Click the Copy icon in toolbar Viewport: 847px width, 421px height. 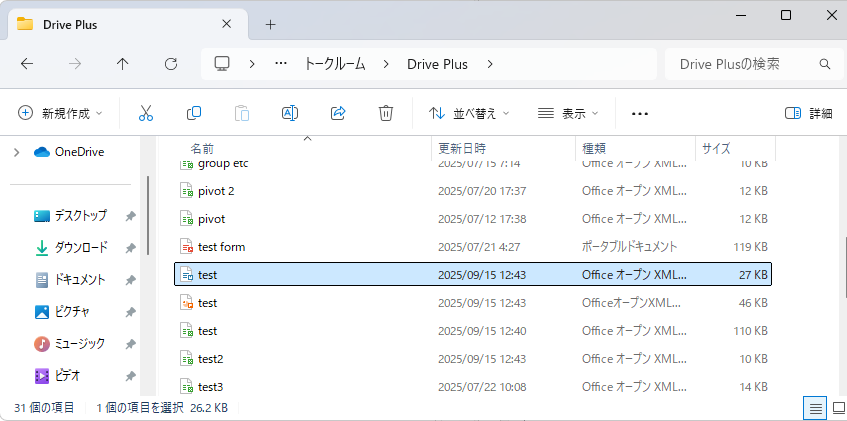(194, 113)
